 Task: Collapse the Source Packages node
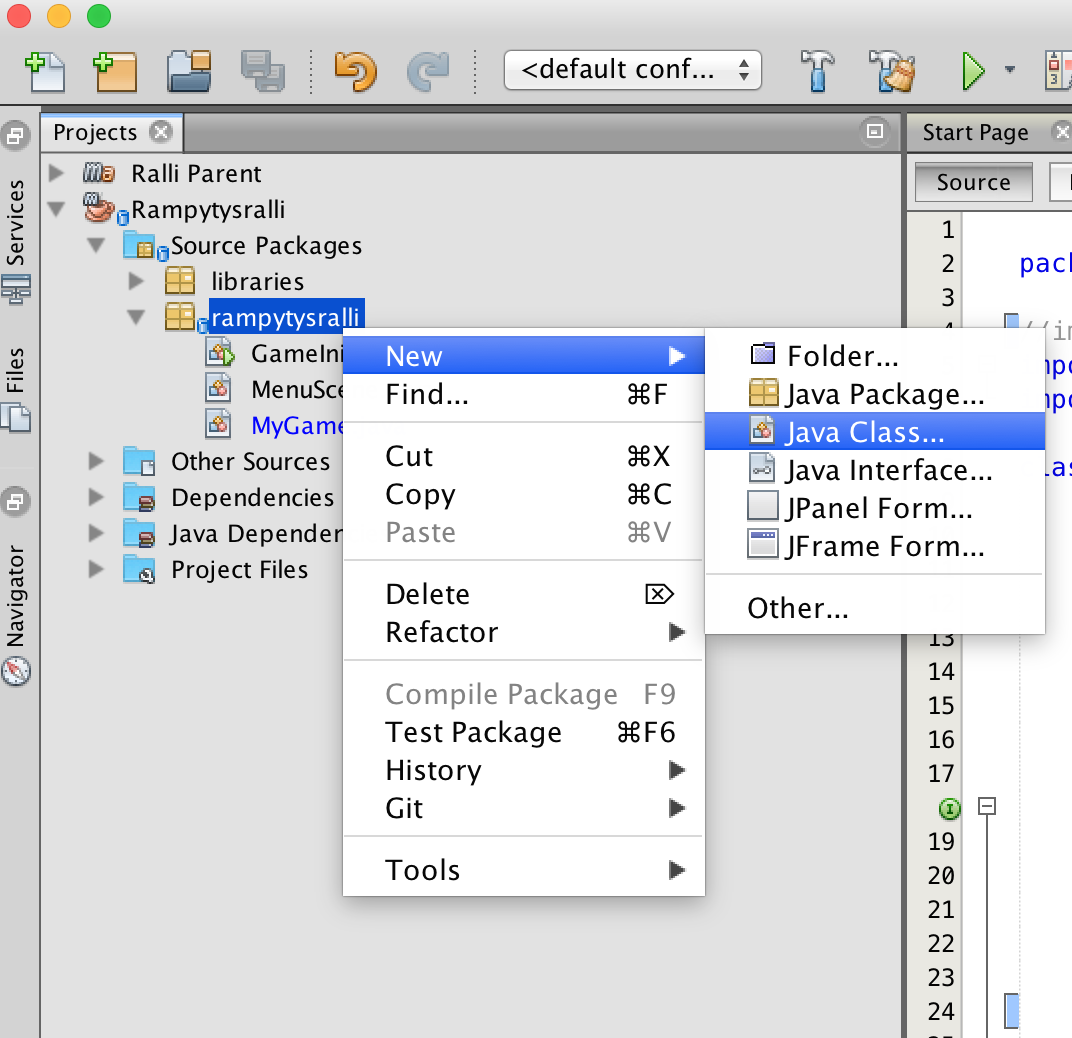tap(96, 245)
